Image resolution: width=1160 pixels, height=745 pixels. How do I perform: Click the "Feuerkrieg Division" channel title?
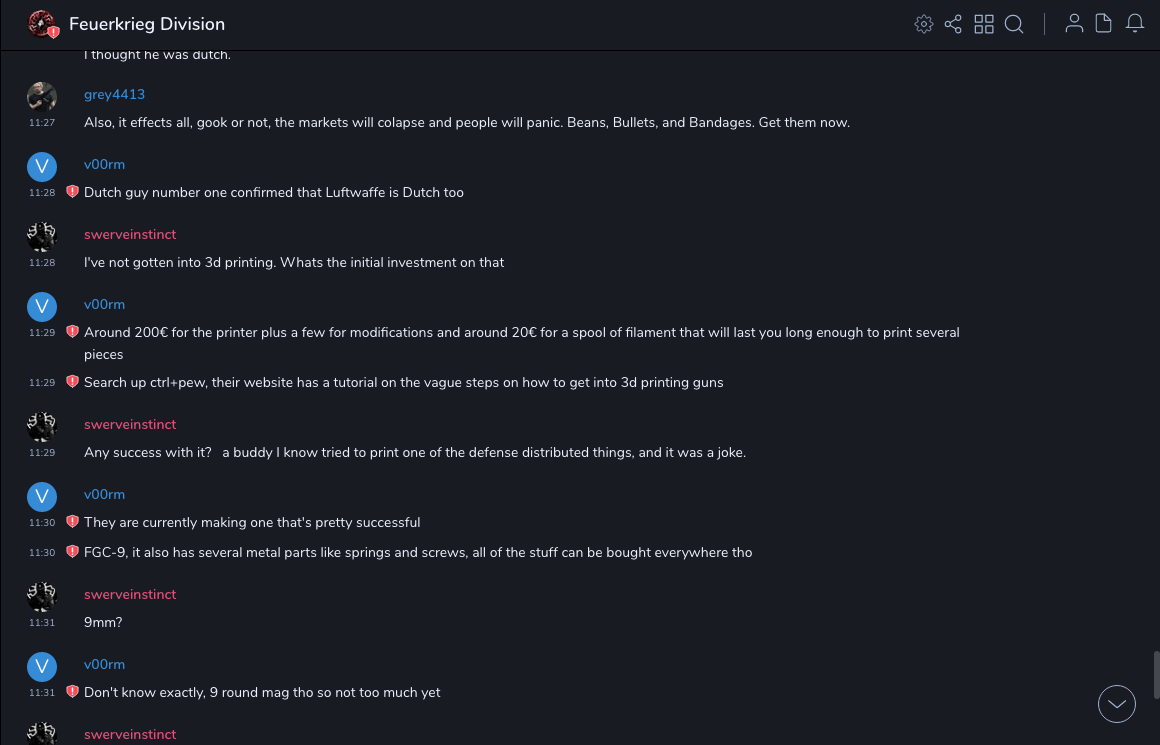(147, 24)
